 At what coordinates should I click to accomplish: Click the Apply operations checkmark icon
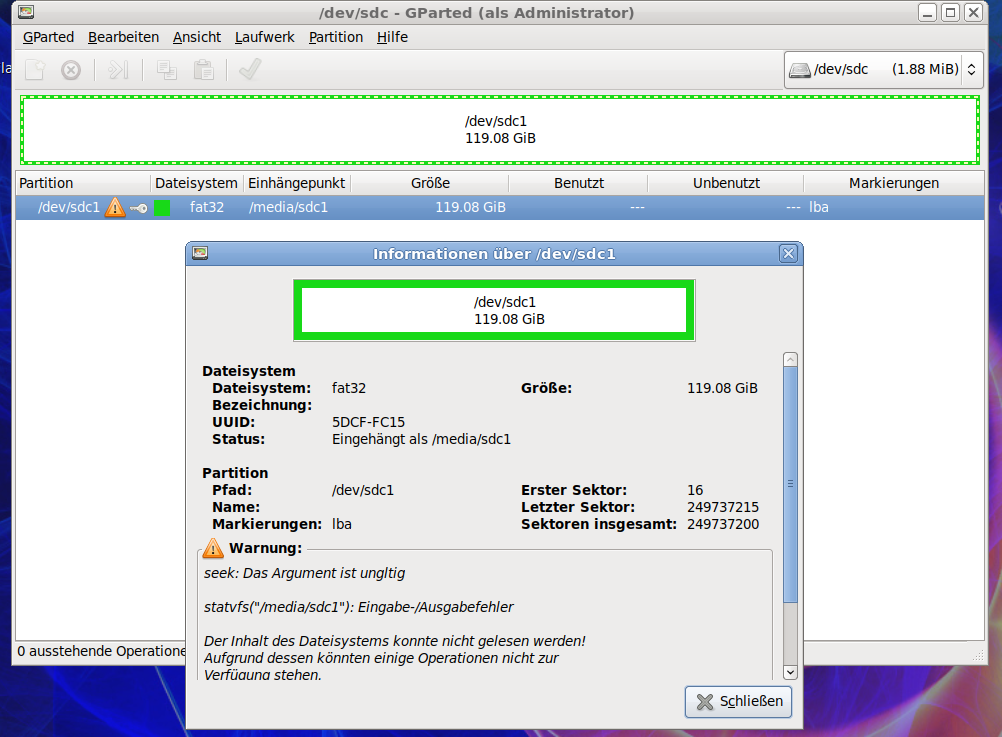click(250, 70)
